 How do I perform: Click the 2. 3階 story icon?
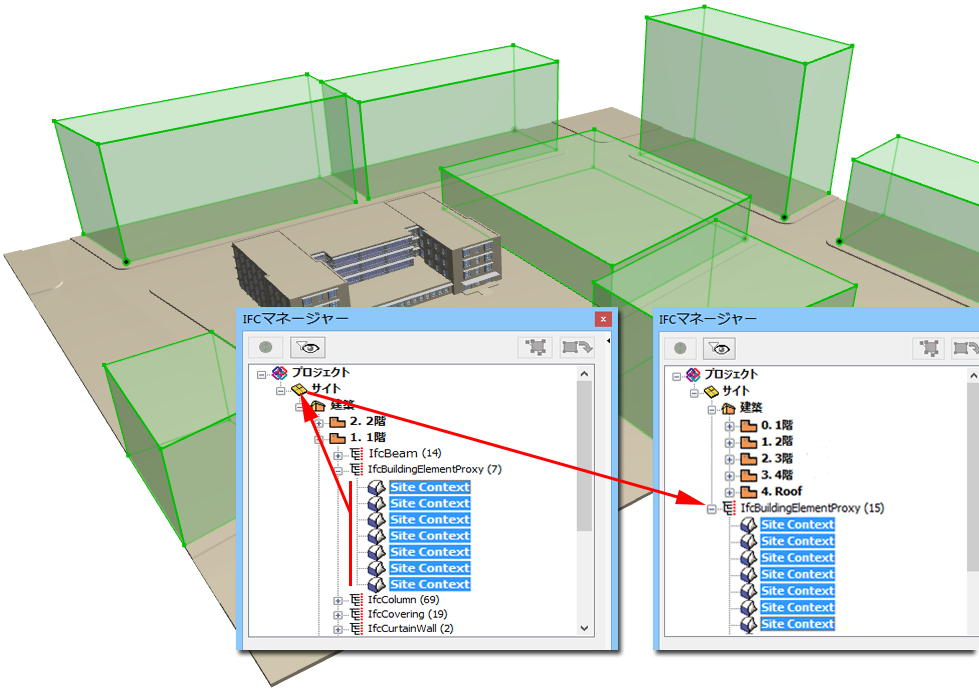748,459
